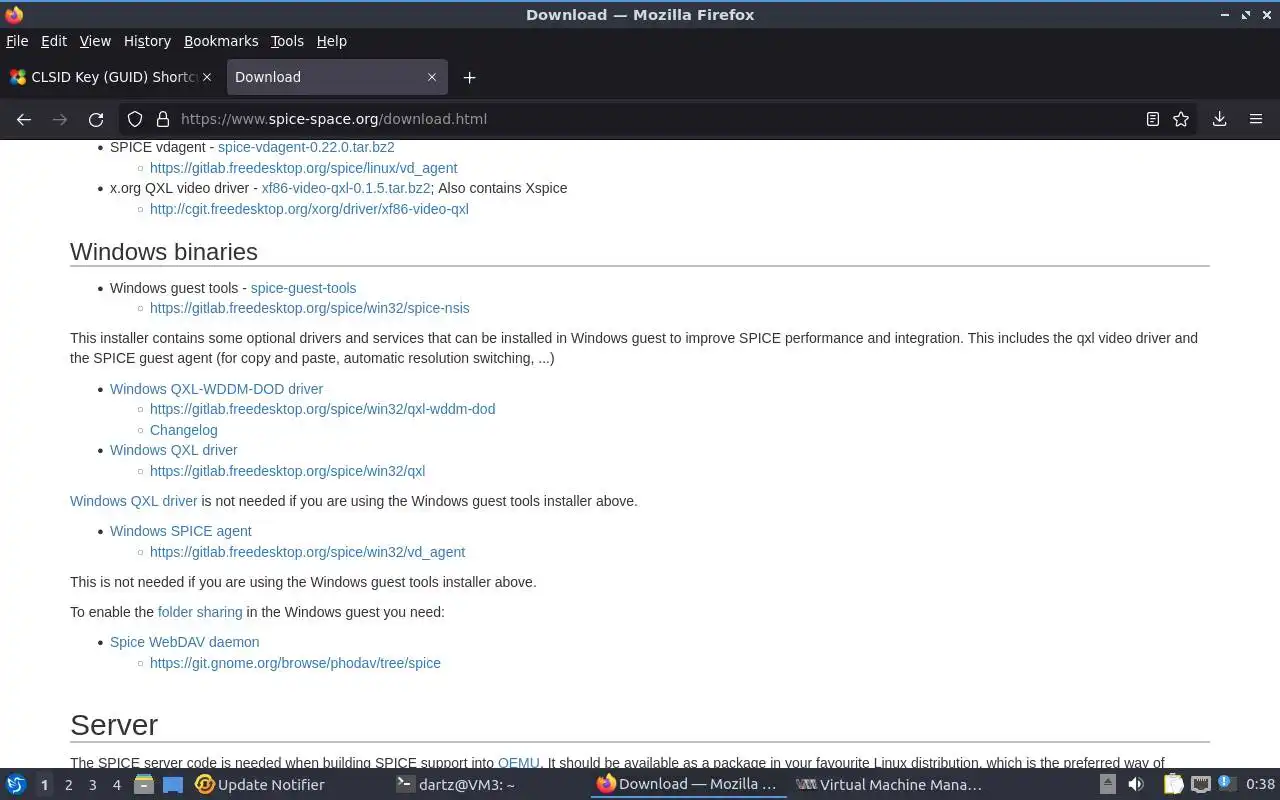Open the History menu
Viewport: 1280px width, 800px height.
click(147, 41)
